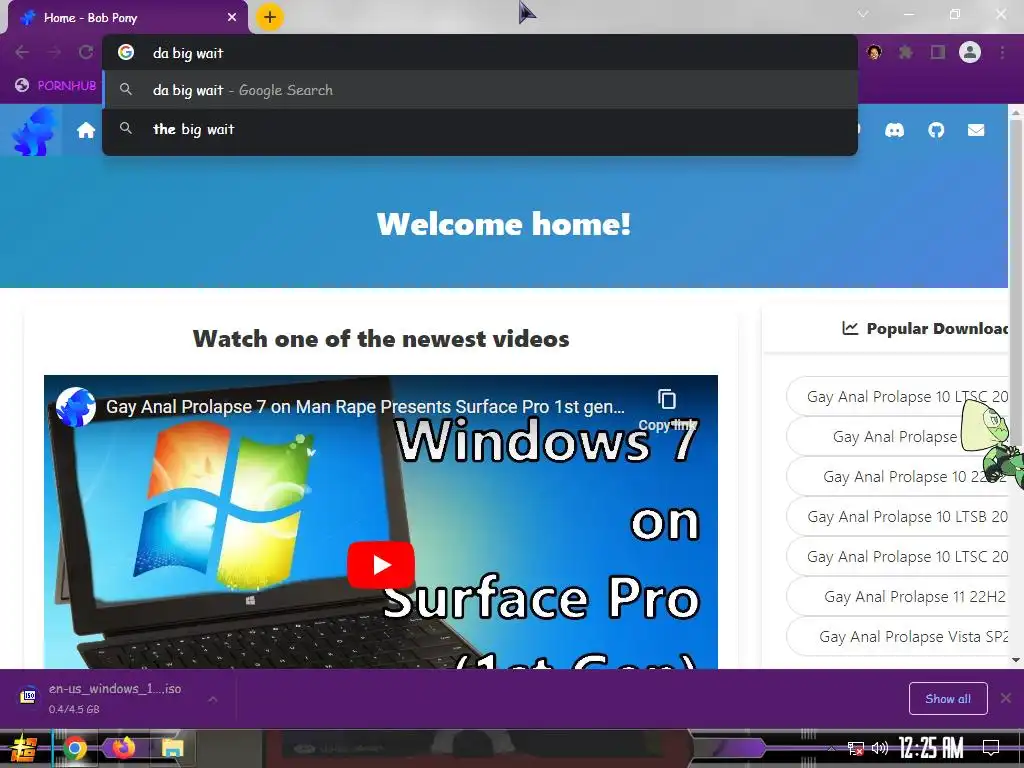Click the page scrollbar down arrow

[1016, 660]
